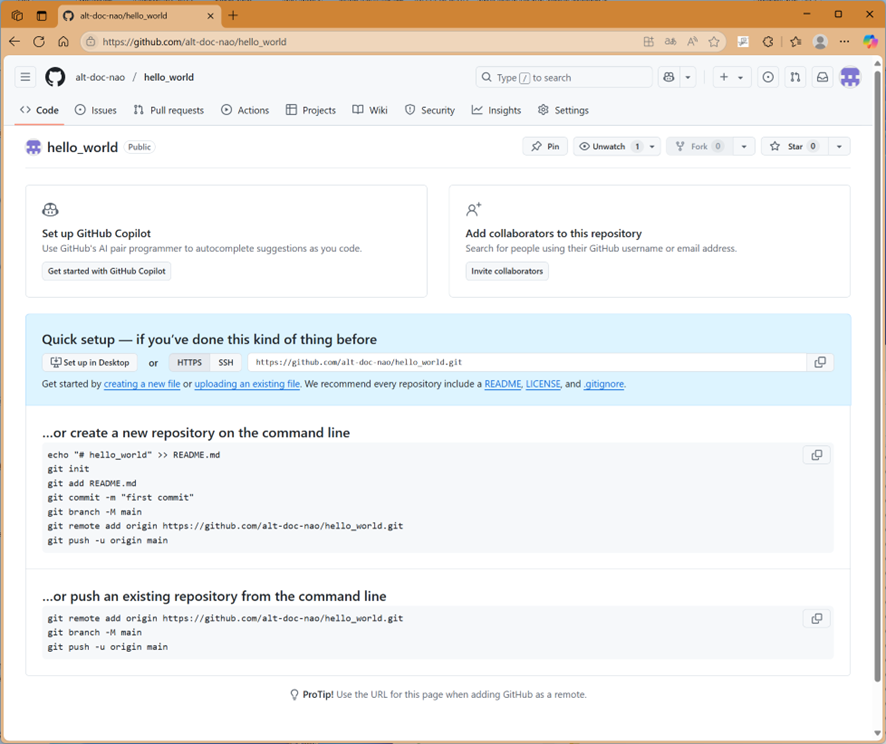Toggle Read aloud icon in address bar

(692, 41)
